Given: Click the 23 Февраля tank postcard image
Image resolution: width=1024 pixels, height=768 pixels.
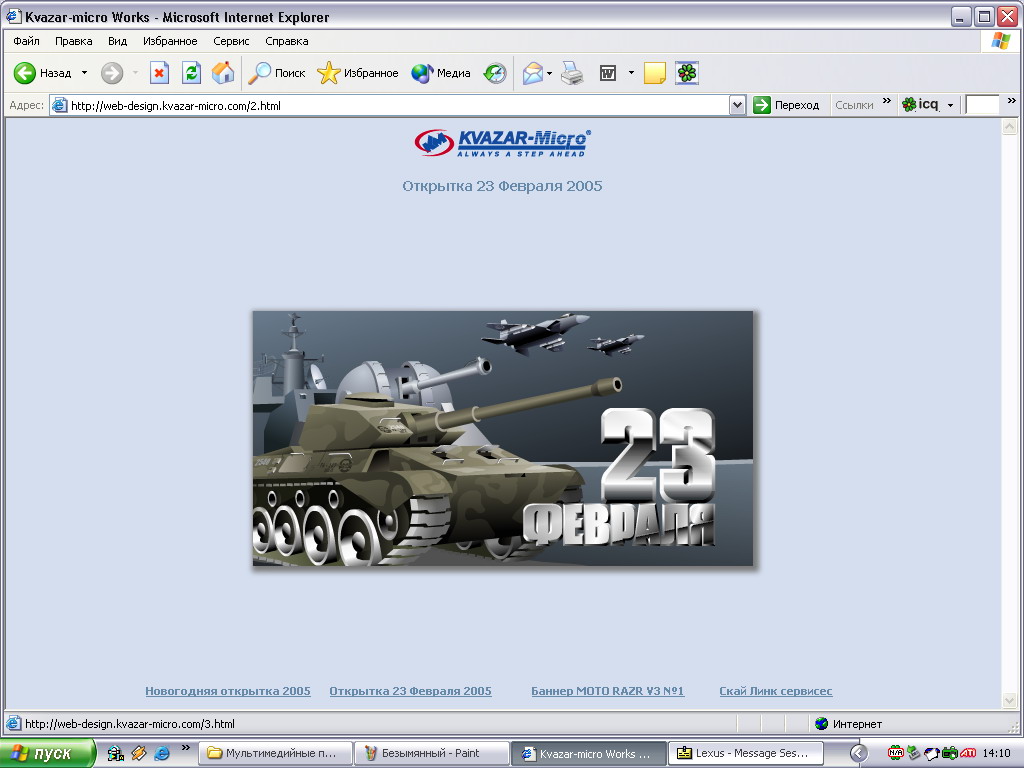Looking at the screenshot, I should (503, 439).
